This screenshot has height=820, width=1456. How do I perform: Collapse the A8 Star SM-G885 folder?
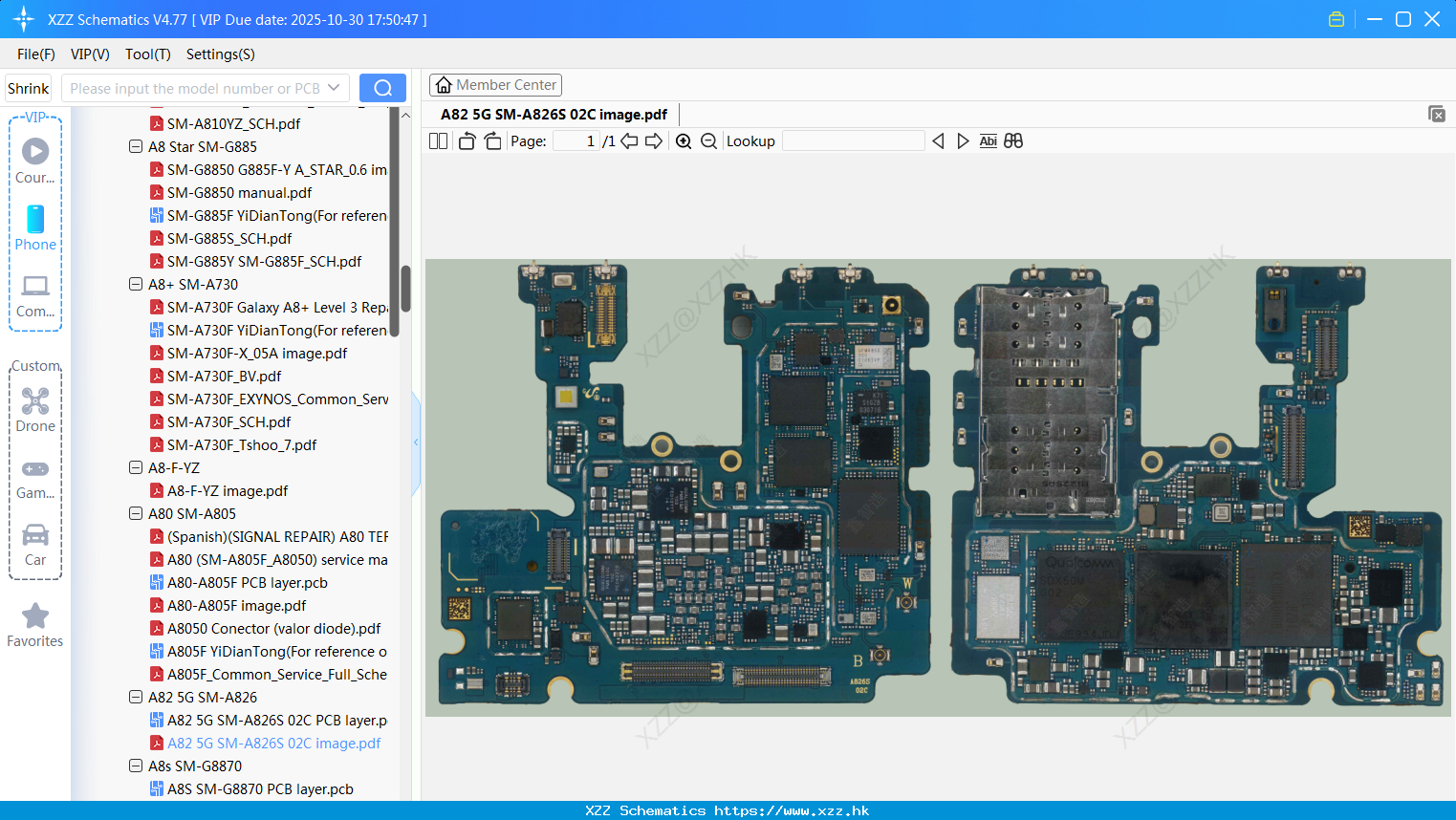[136, 146]
